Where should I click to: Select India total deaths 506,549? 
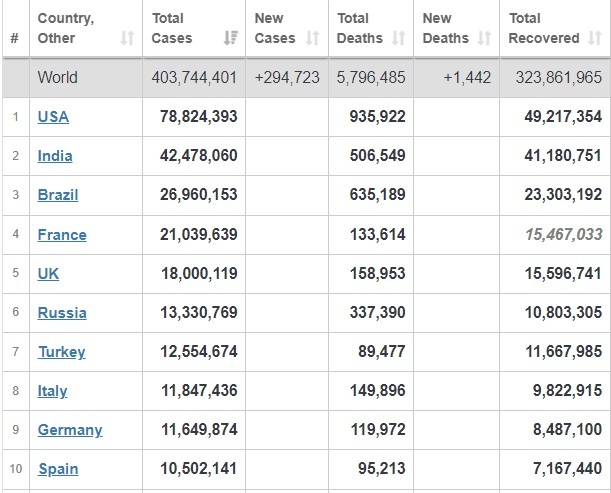(377, 155)
